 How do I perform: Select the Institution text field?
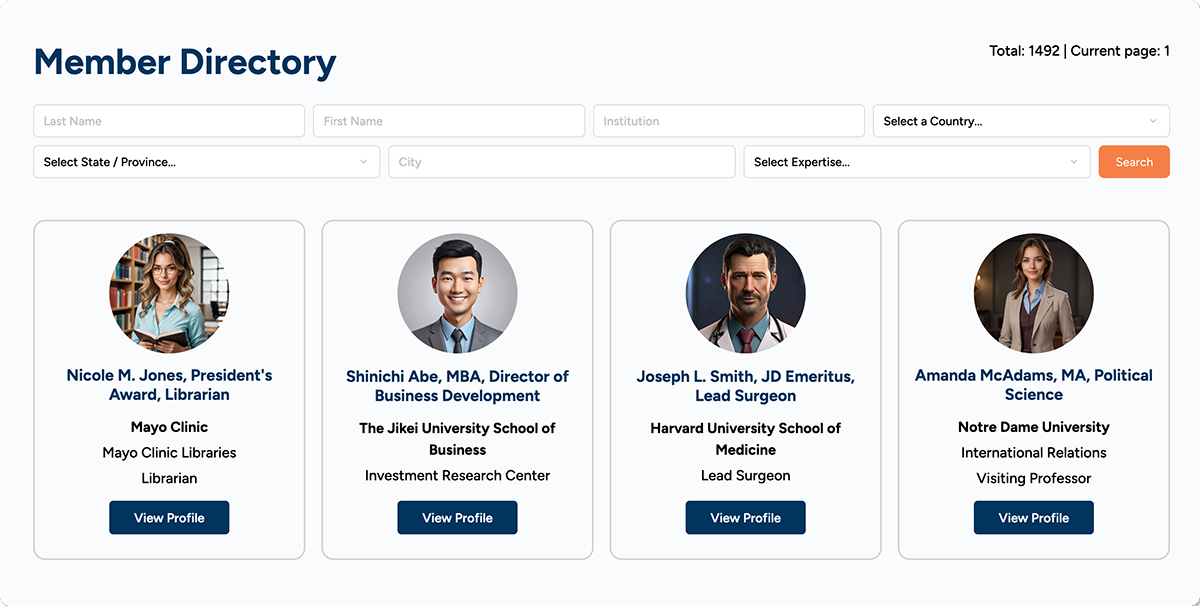tap(729, 121)
